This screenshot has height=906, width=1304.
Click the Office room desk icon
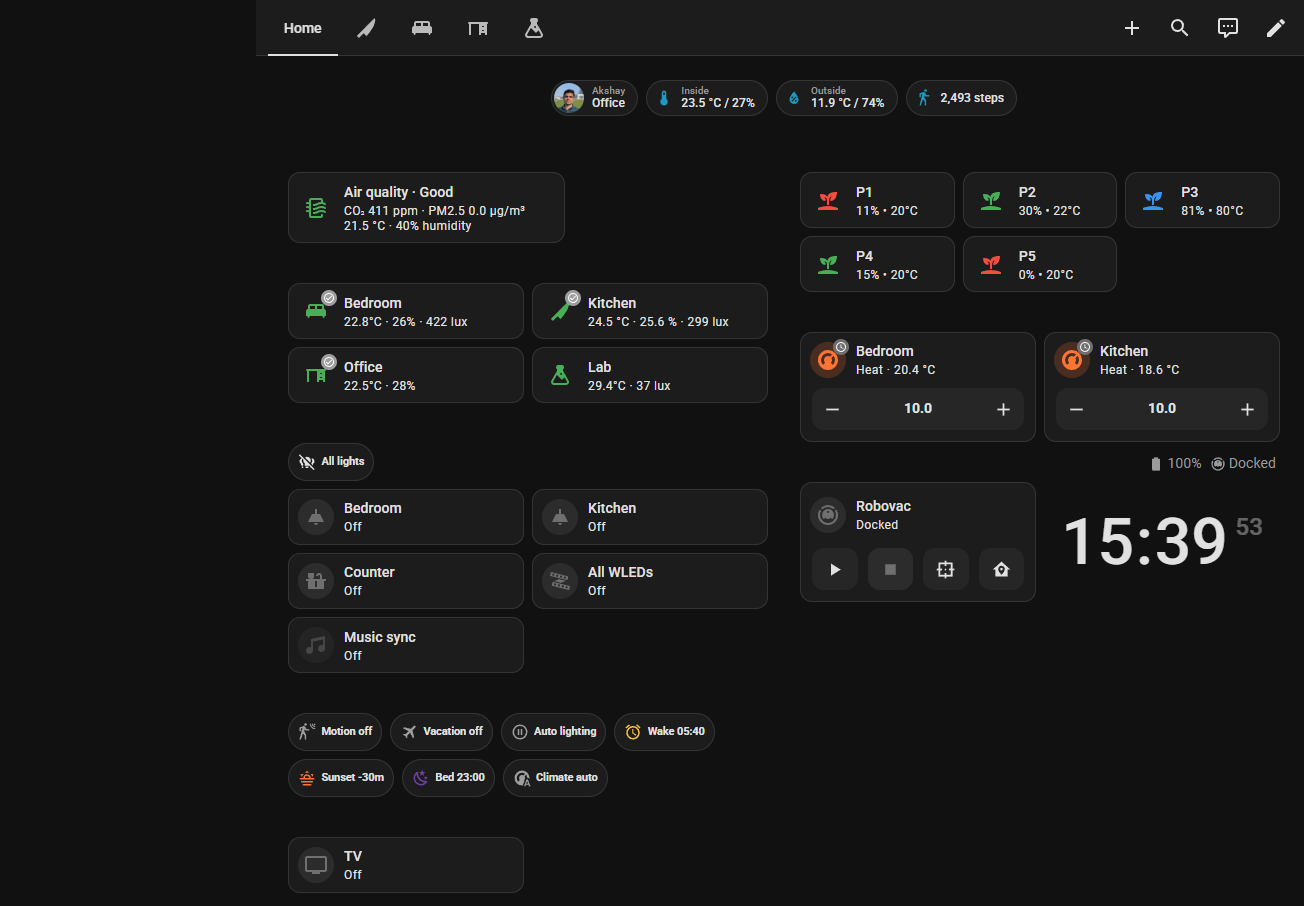point(316,375)
